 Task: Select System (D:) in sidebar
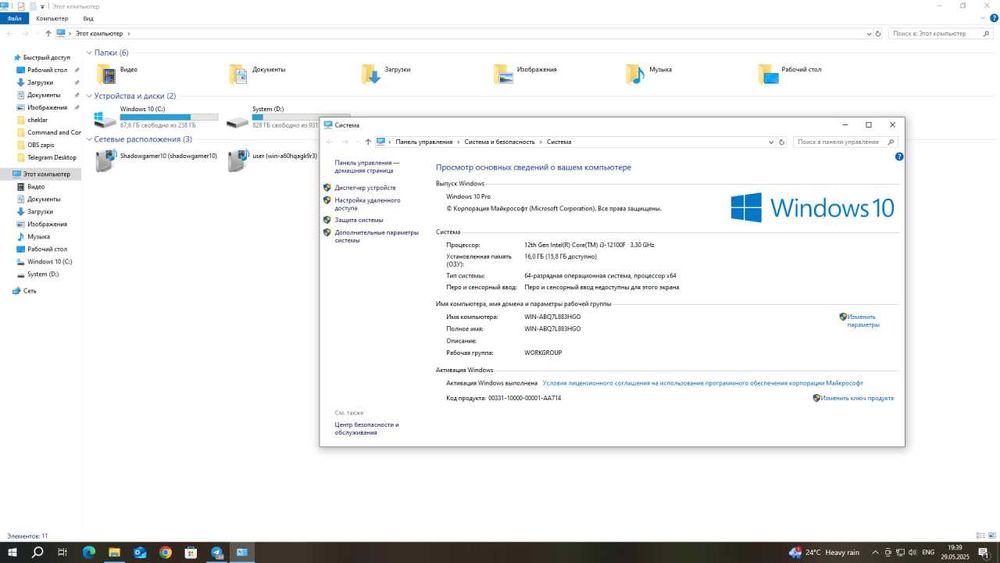43,274
